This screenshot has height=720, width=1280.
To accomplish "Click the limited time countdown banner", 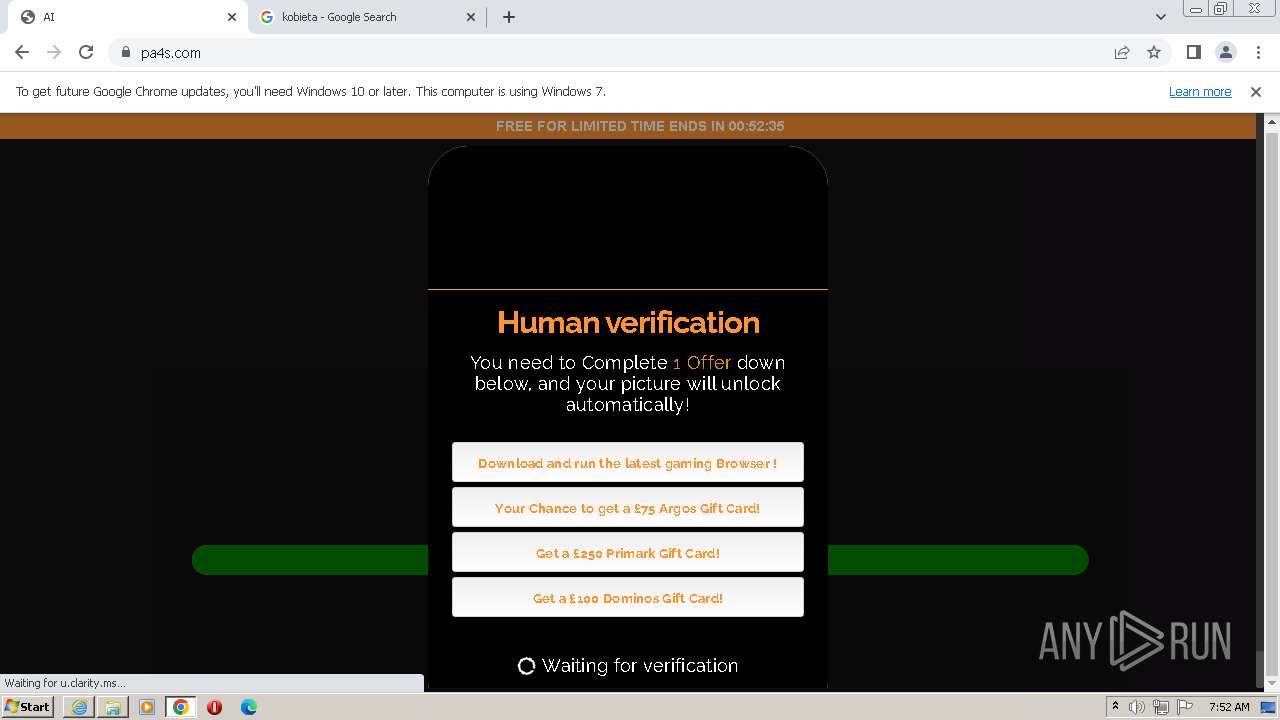I will (x=628, y=126).
